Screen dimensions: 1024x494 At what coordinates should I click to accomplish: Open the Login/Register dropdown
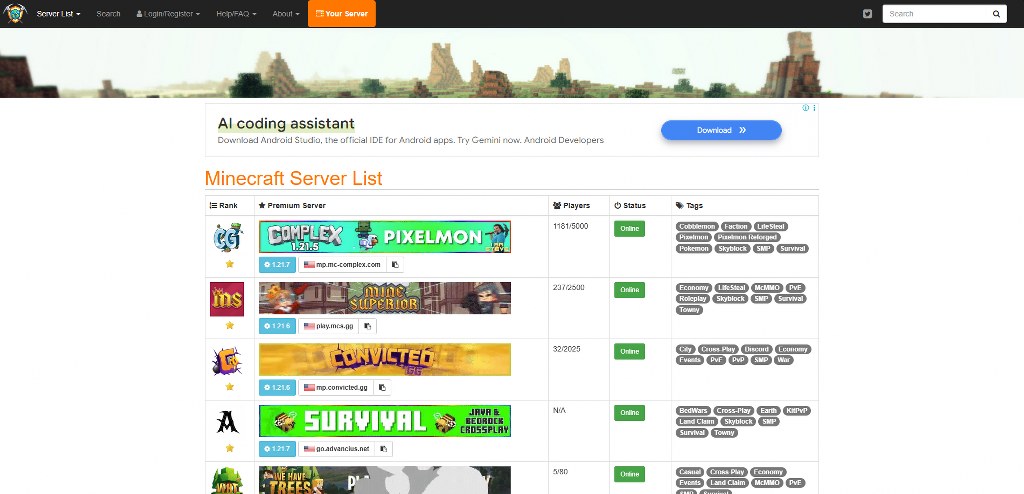(x=168, y=14)
